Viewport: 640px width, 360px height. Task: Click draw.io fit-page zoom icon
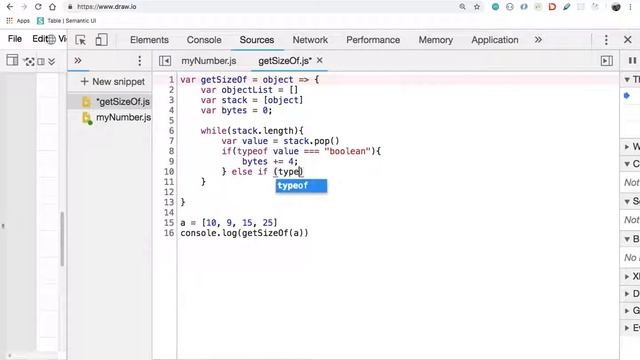(29, 62)
